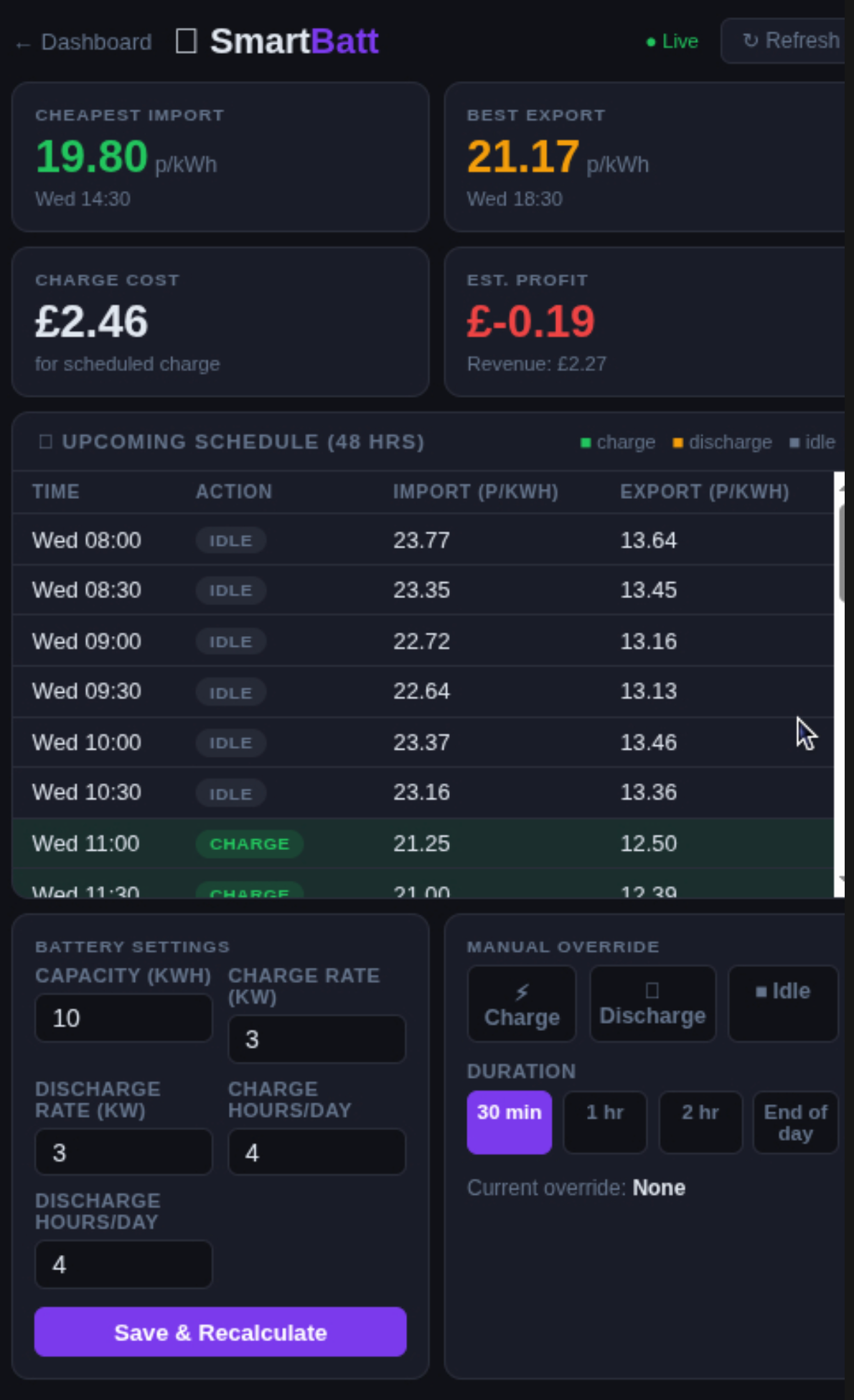Click export price 13.36
Viewport: 854px width, 1400px height.
648,793
